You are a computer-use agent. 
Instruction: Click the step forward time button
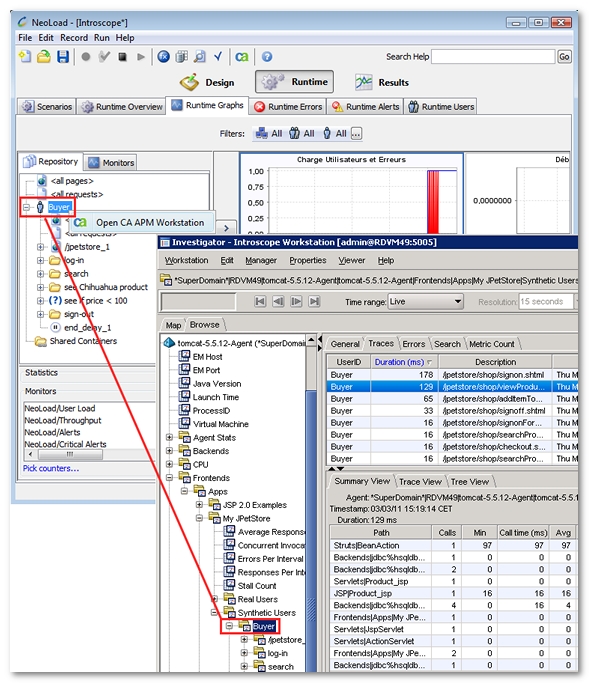(x=296, y=301)
